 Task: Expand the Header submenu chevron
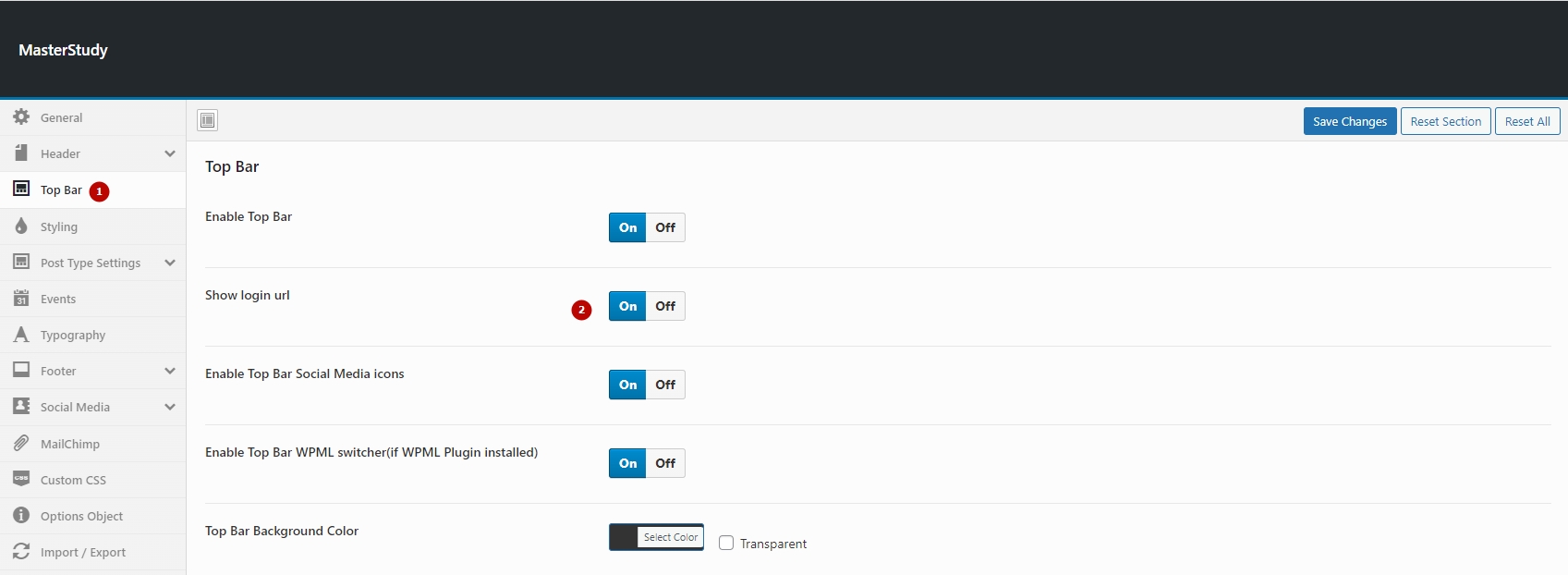[170, 153]
